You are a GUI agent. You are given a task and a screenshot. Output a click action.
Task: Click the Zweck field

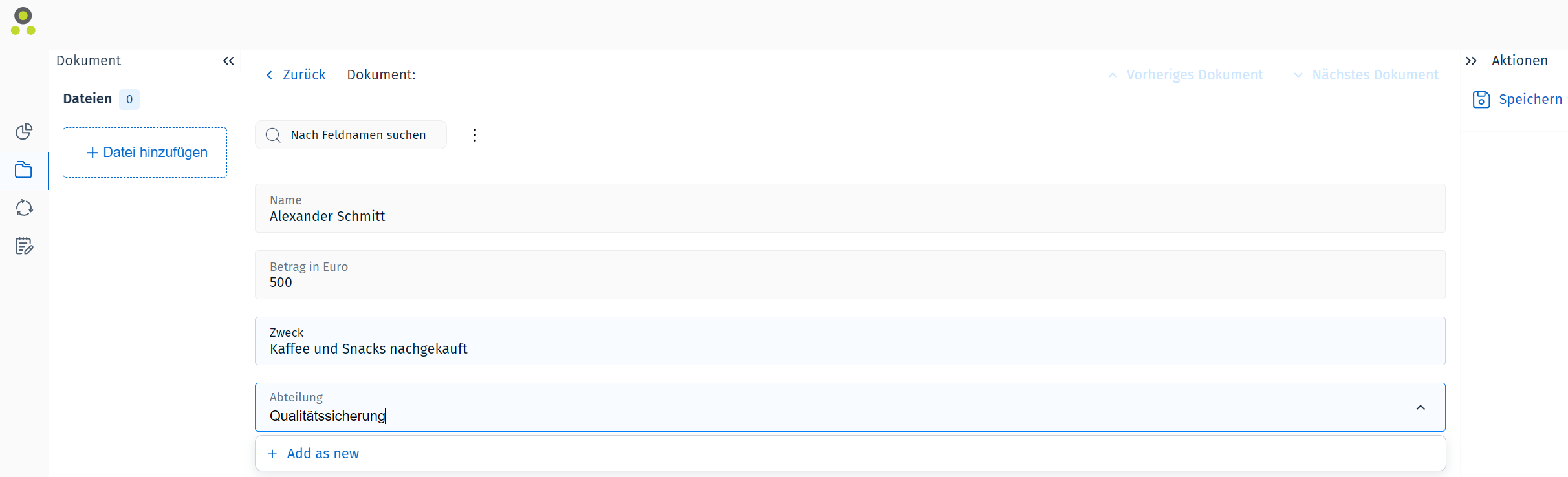pyautogui.click(x=850, y=341)
